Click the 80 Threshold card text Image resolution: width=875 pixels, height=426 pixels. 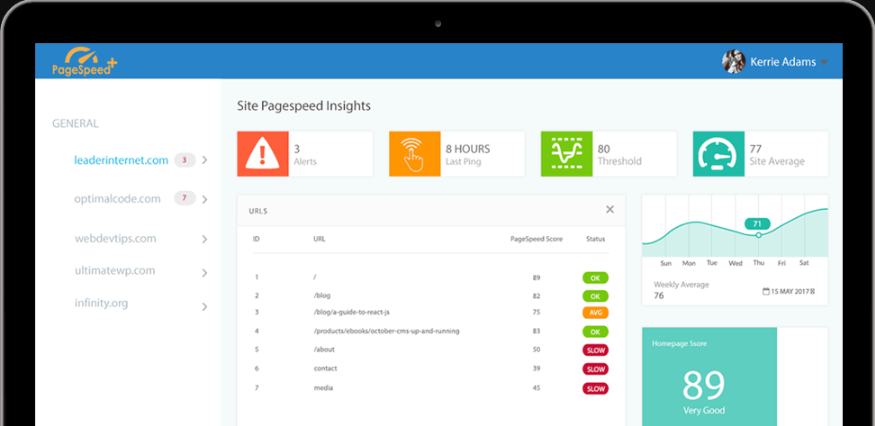pos(619,155)
